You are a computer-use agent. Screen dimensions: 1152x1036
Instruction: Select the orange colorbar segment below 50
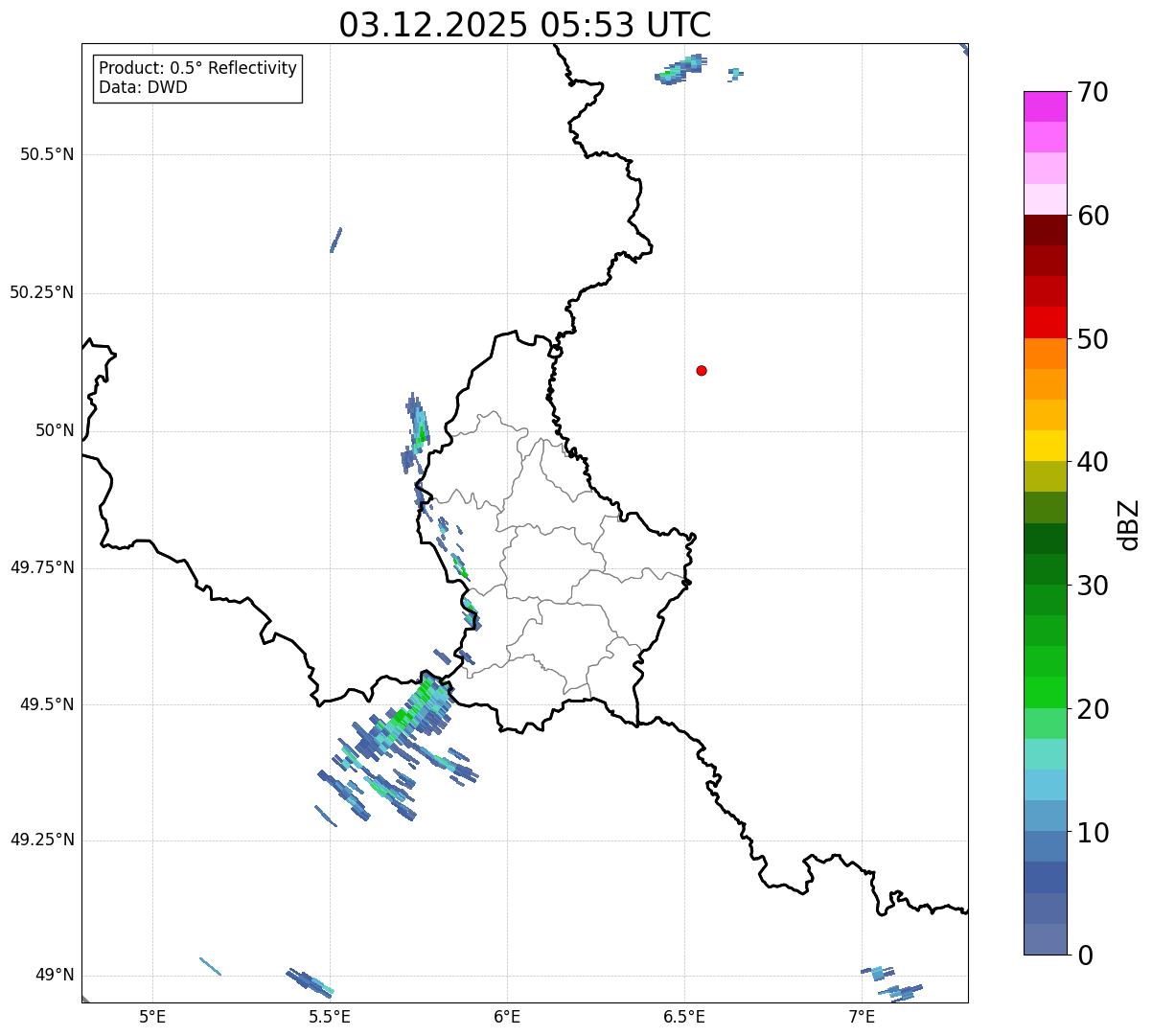(1045, 354)
